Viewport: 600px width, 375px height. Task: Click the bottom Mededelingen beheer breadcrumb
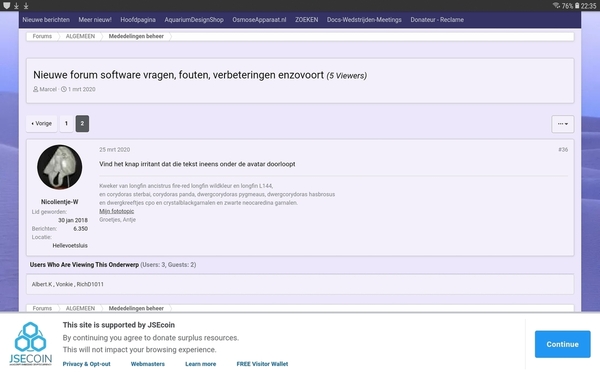[136, 308]
